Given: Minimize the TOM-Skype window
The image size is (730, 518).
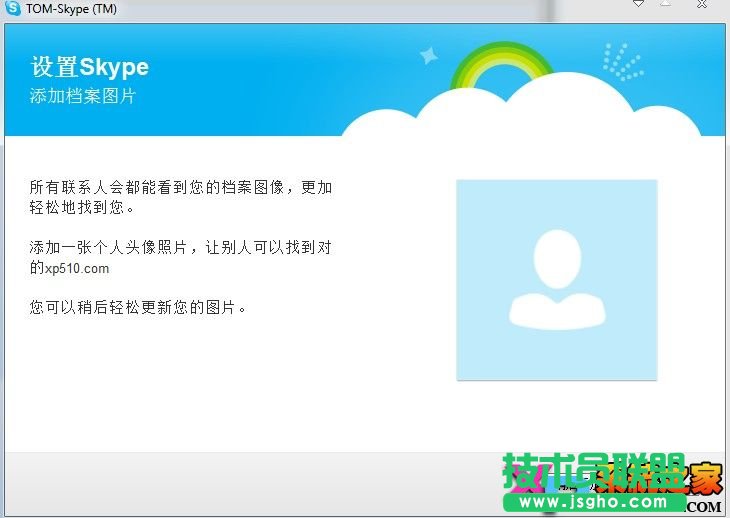Looking at the screenshot, I should [x=639, y=4].
